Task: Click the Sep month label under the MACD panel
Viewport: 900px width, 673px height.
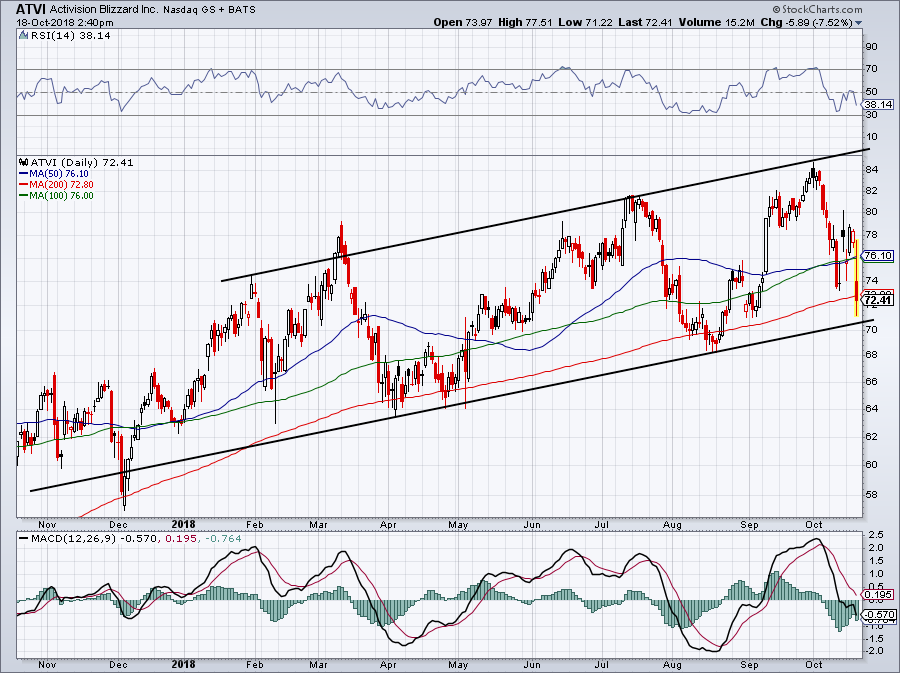Action: [749, 665]
